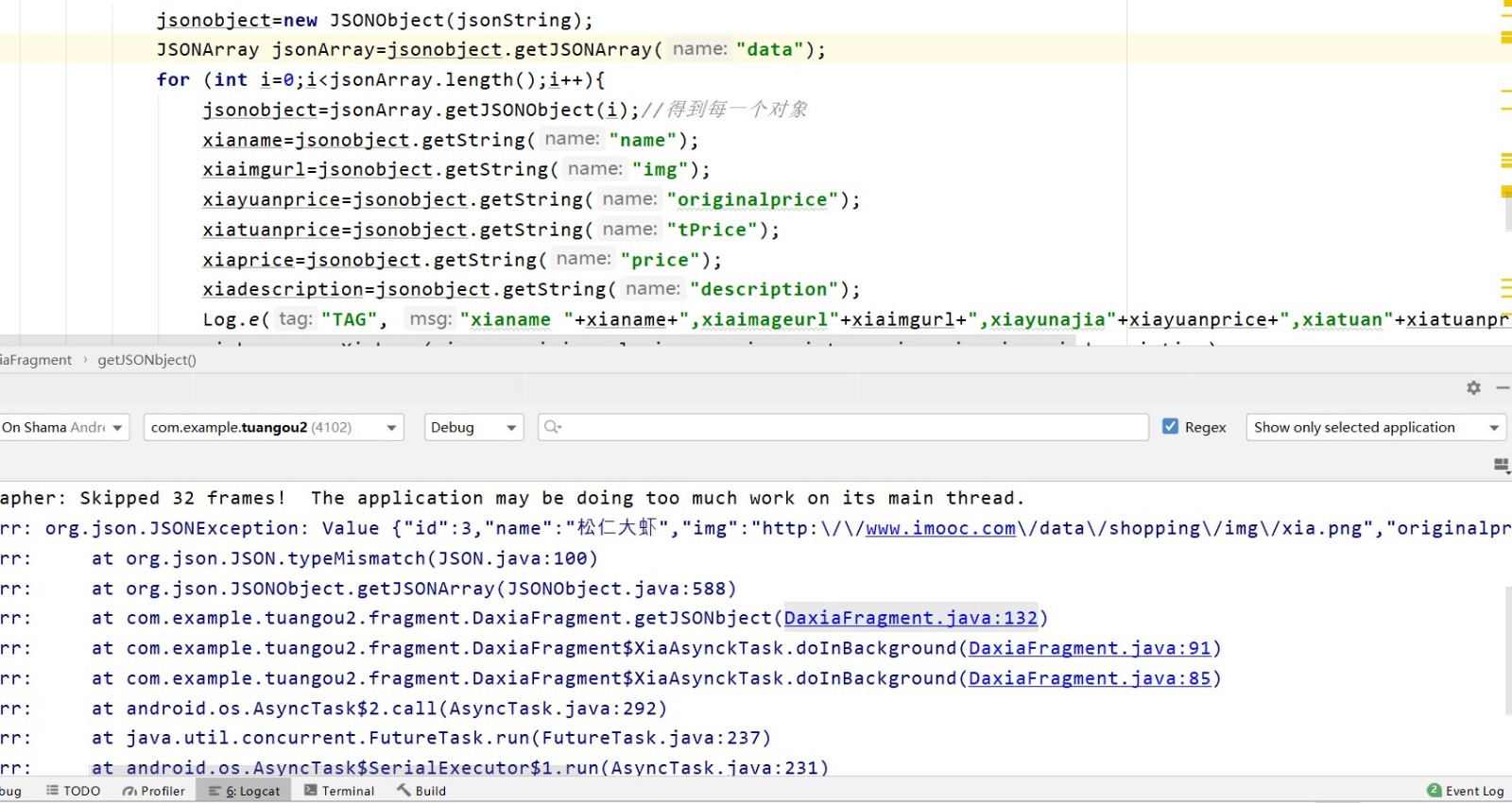Open the Build tab

[x=421, y=791]
